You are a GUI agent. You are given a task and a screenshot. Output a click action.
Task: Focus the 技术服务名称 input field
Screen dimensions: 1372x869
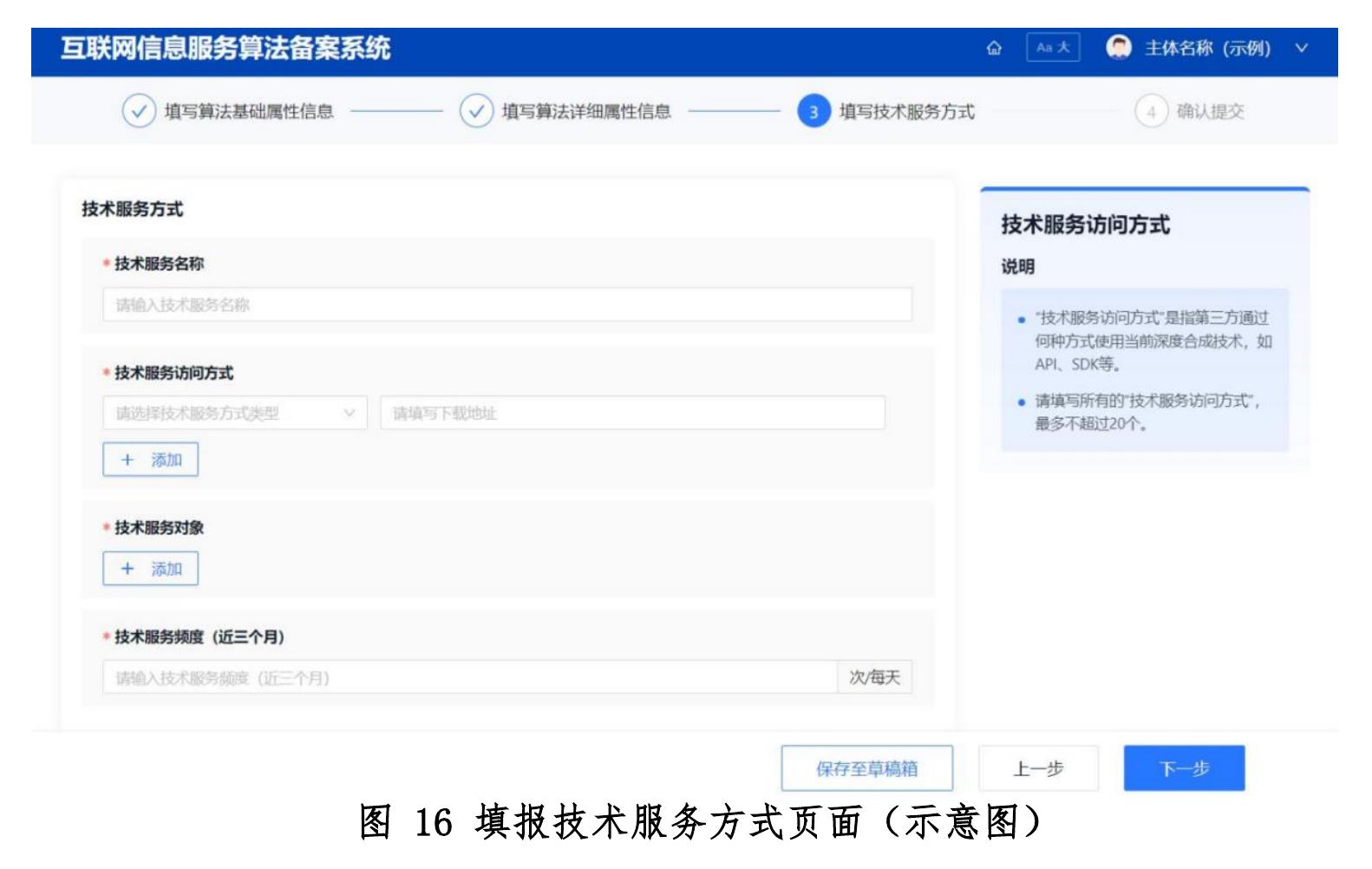pyautogui.click(x=507, y=304)
